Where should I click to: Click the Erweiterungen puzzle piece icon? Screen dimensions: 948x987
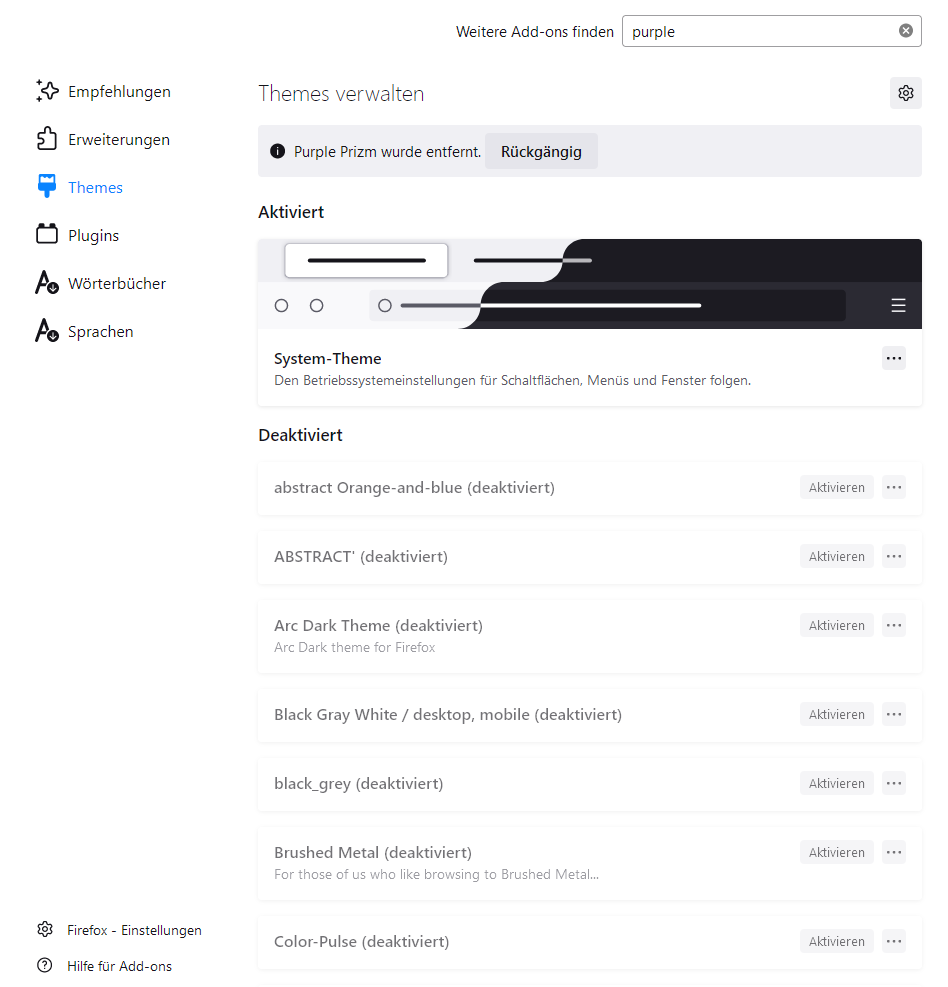point(47,139)
